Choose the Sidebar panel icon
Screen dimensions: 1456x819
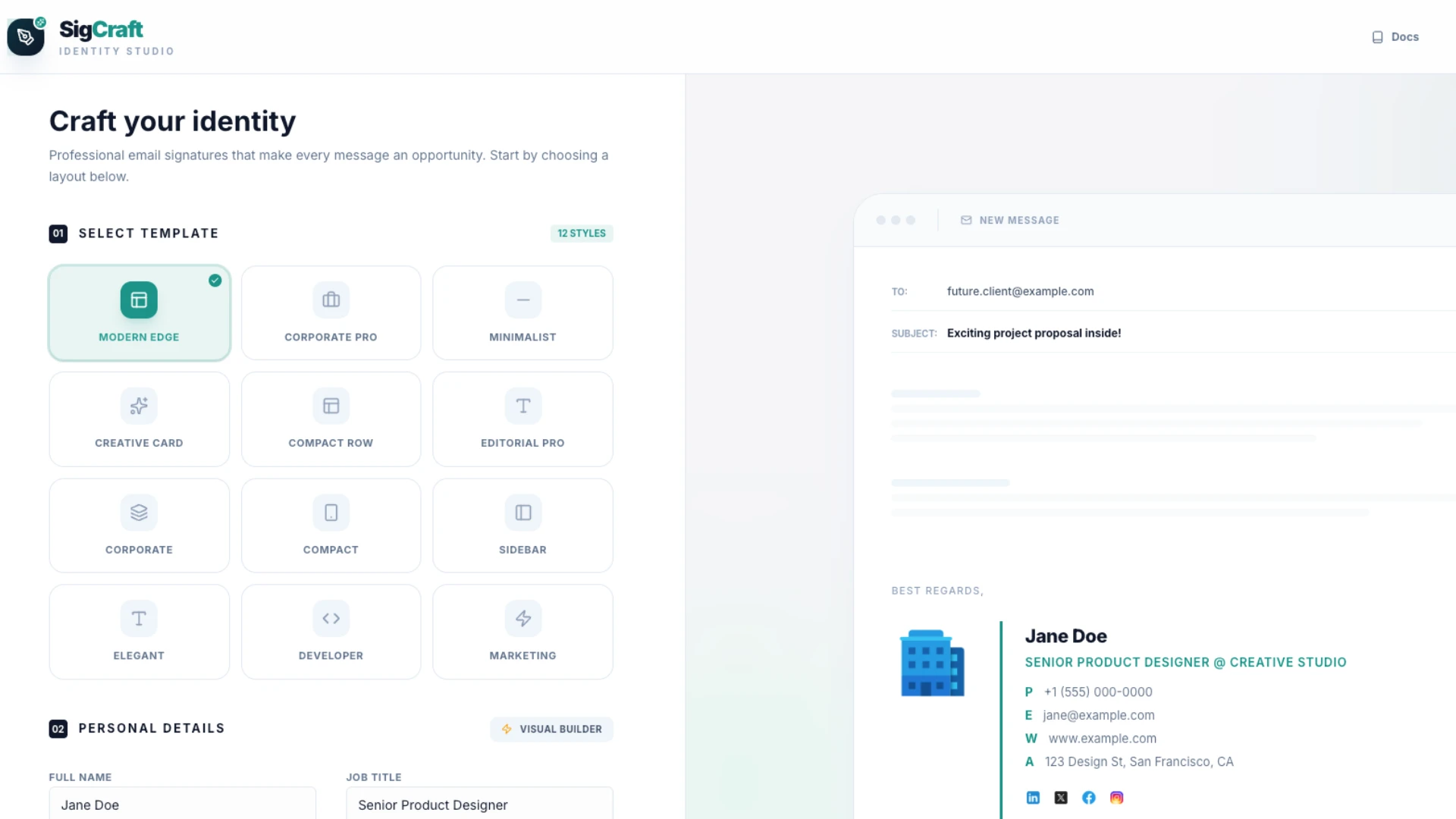523,513
